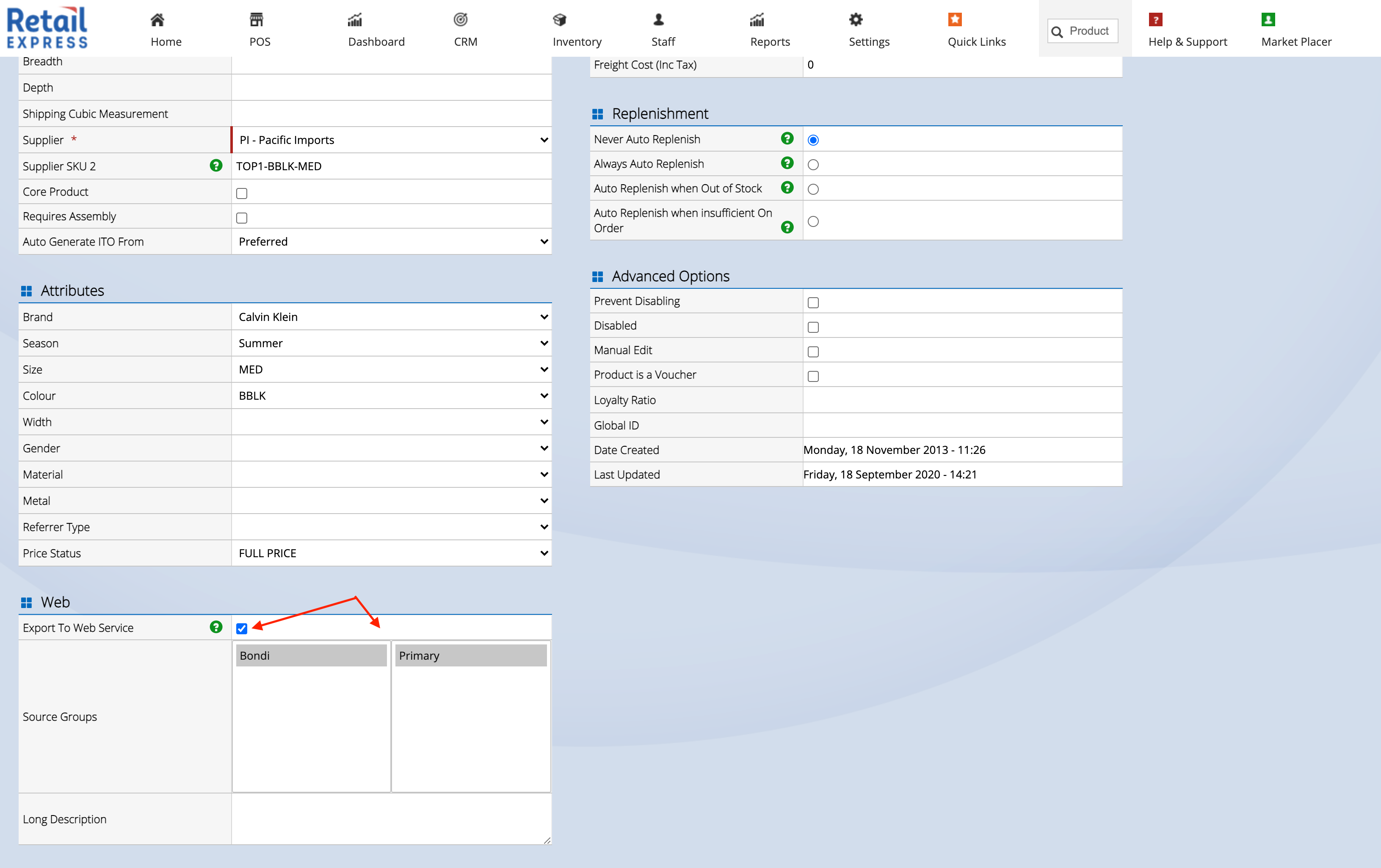
Task: Open the POS store icon
Action: [257, 20]
